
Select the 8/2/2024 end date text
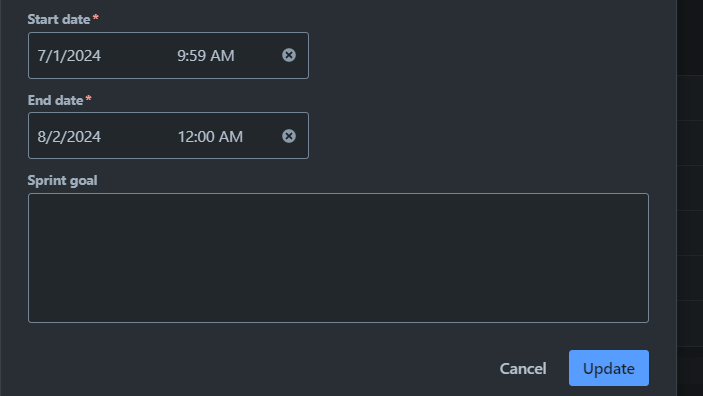[69, 136]
